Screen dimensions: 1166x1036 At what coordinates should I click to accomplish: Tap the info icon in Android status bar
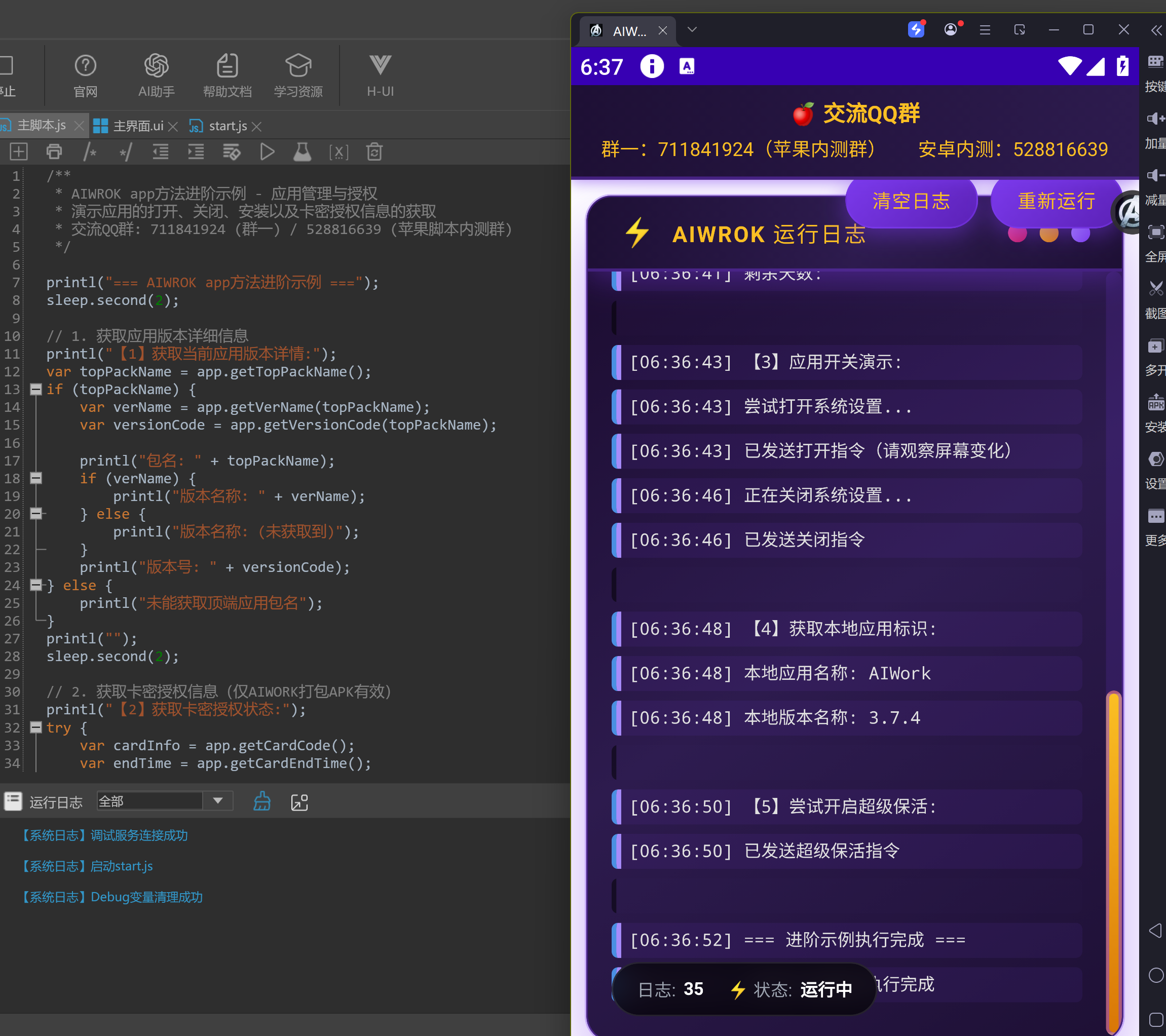[652, 66]
